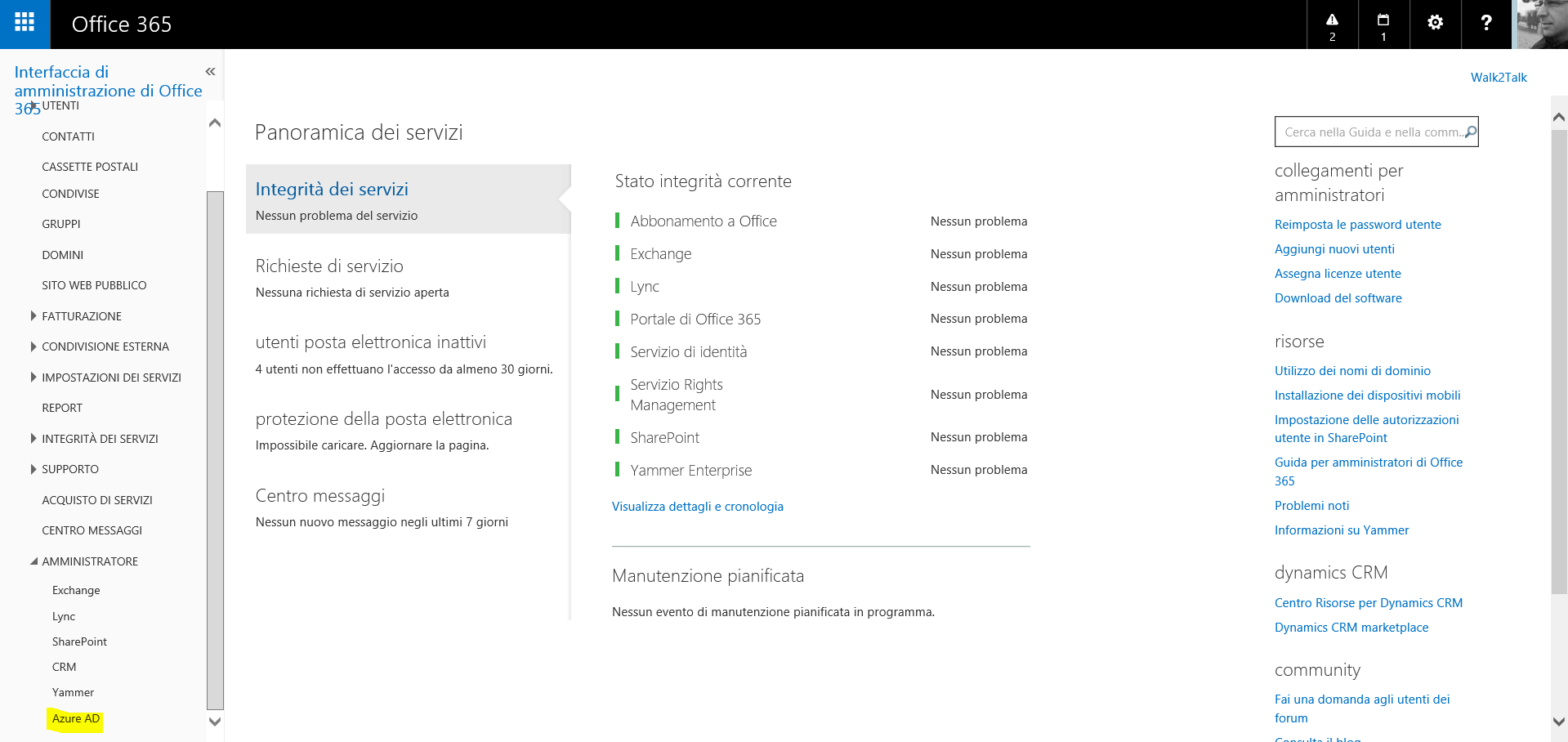Screen dimensions: 1568x742
Task: Click Assegna licenze utente link
Action: [x=1338, y=274]
